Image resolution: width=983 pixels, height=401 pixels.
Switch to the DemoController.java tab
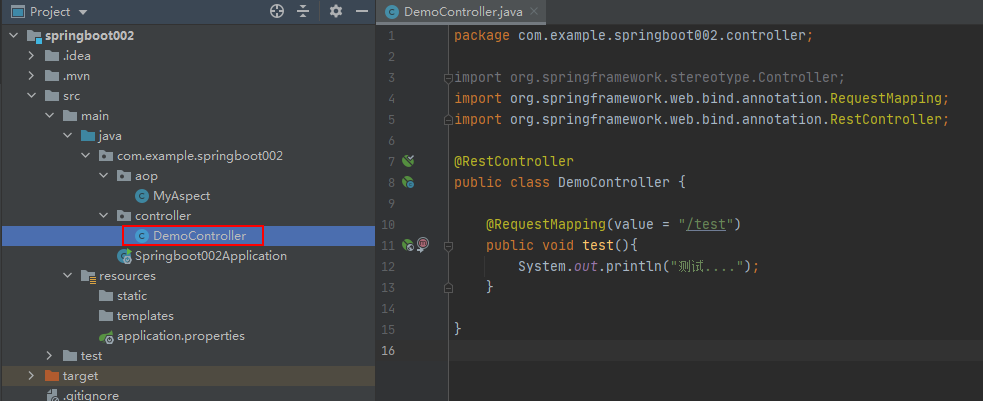(x=448, y=12)
